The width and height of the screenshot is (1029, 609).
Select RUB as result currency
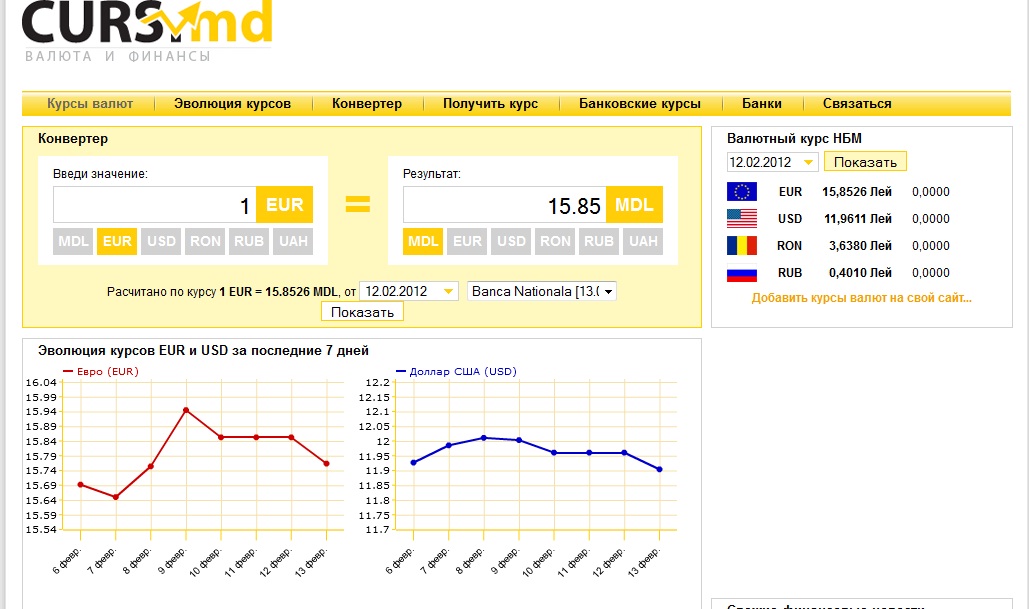(598, 241)
